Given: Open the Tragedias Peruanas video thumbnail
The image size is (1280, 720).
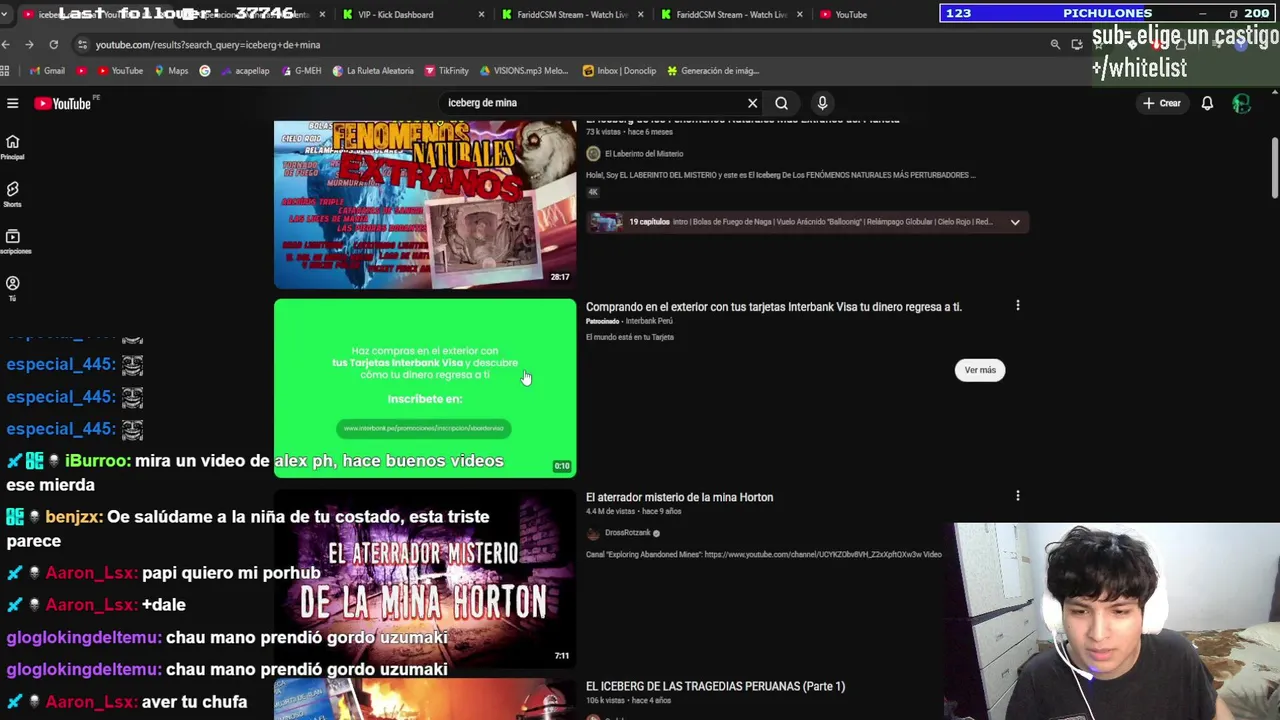Looking at the screenshot, I should point(425,699).
